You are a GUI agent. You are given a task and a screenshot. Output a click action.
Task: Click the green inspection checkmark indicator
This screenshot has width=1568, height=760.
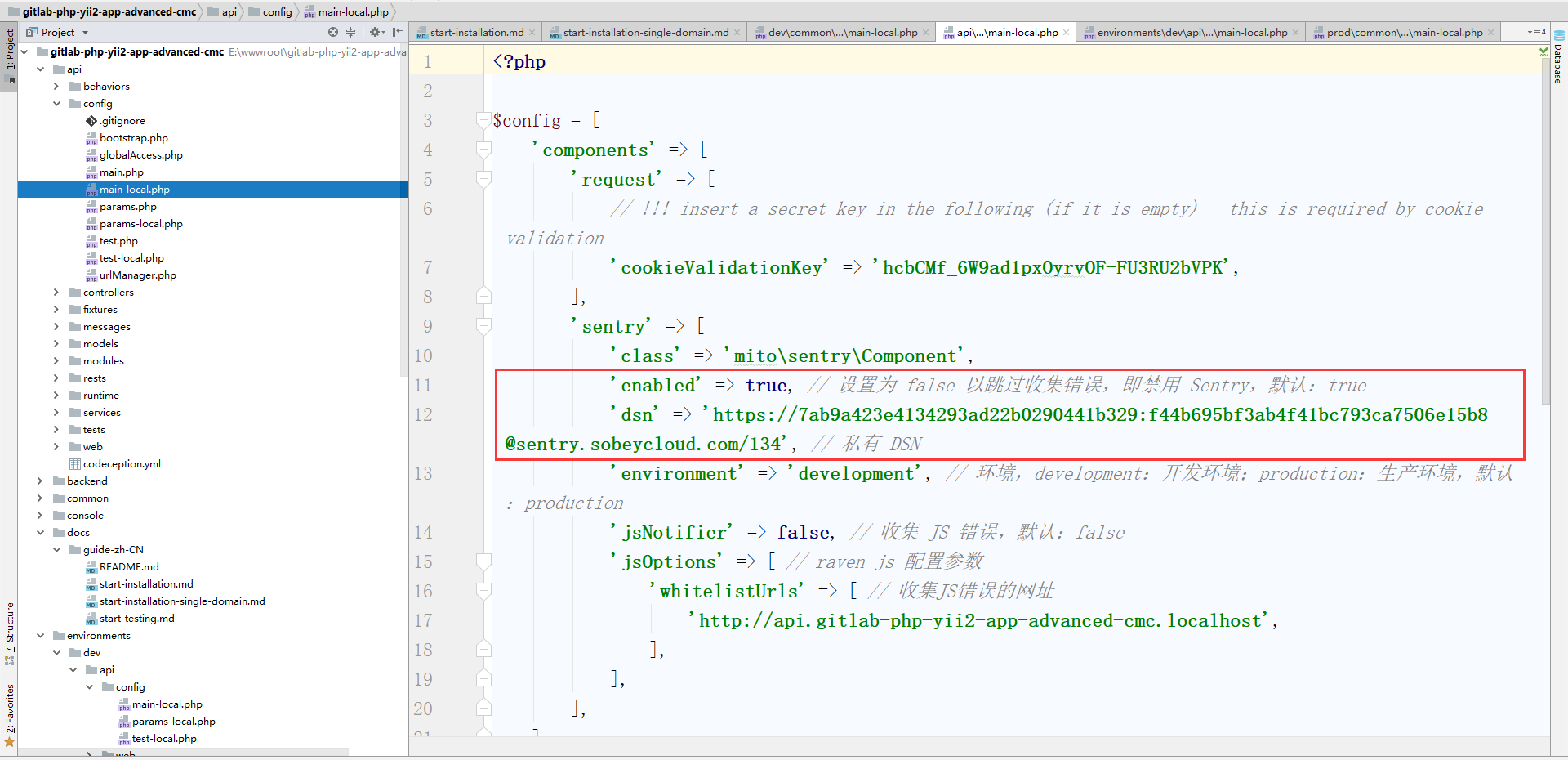(1543, 51)
